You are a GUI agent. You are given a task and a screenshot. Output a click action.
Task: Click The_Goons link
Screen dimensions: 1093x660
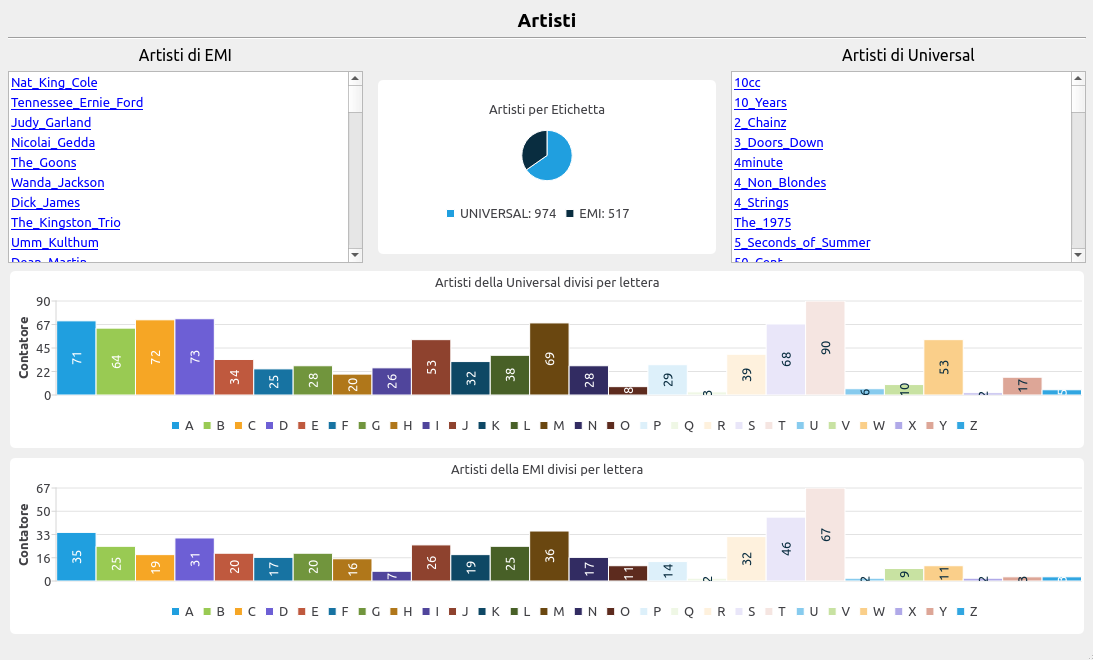click(43, 162)
